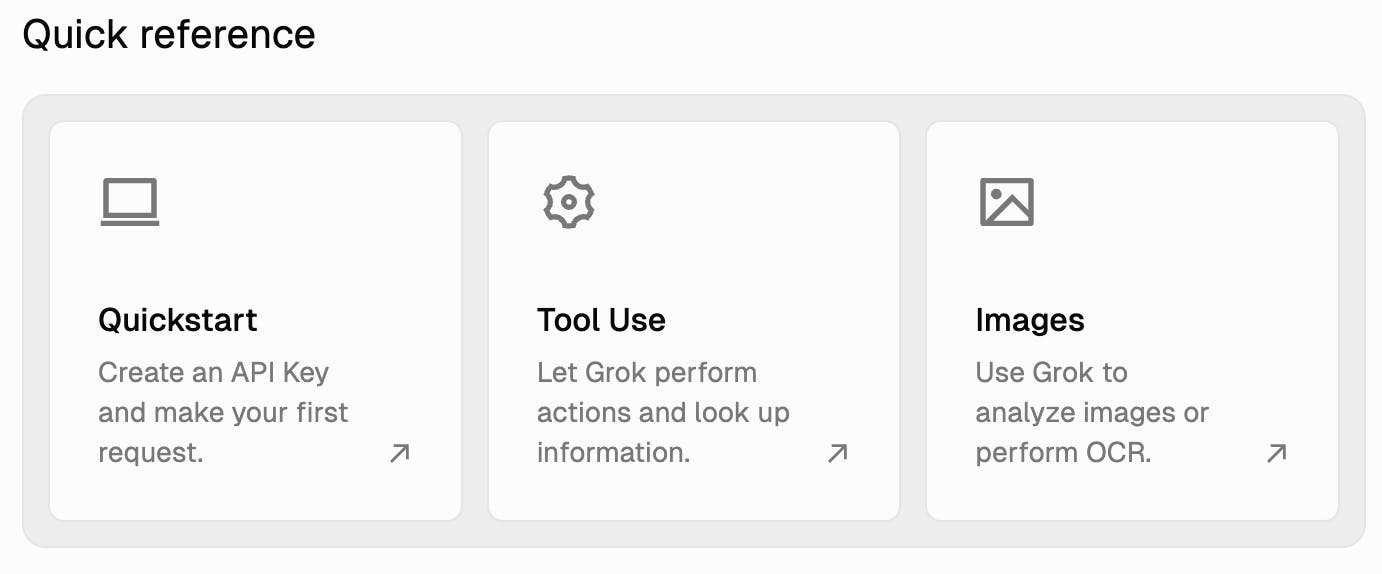1382x574 pixels.
Task: Click the Tool Use card description paragraph
Action: point(662,413)
